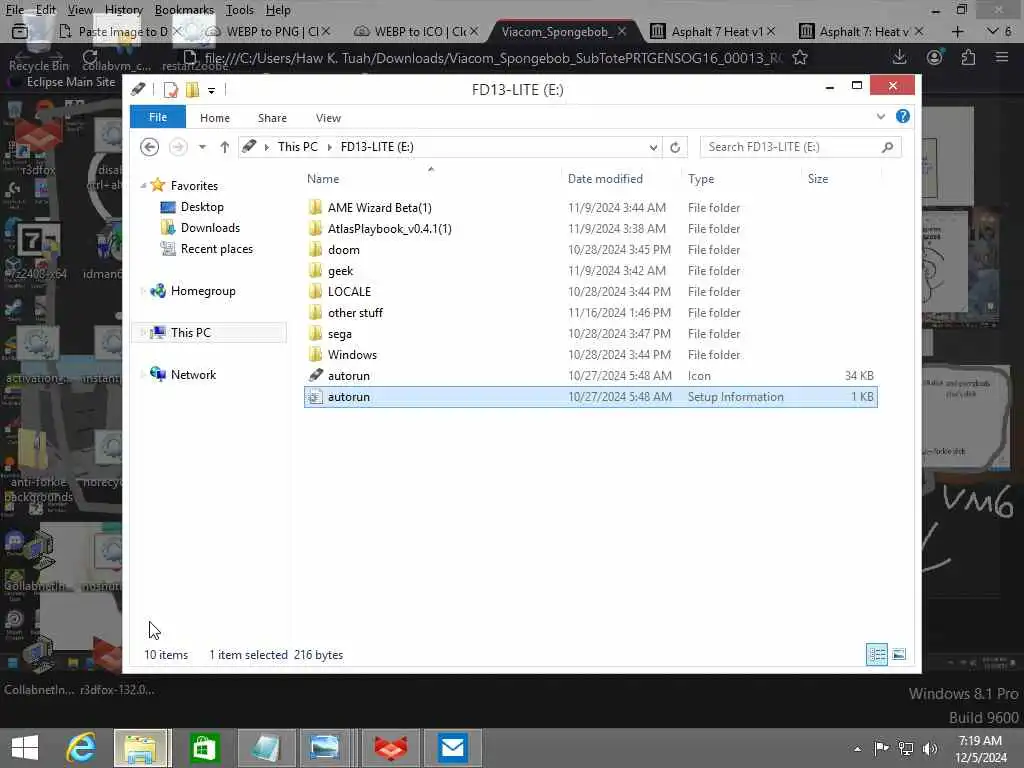Select Downloads under Favorites

click(x=210, y=228)
